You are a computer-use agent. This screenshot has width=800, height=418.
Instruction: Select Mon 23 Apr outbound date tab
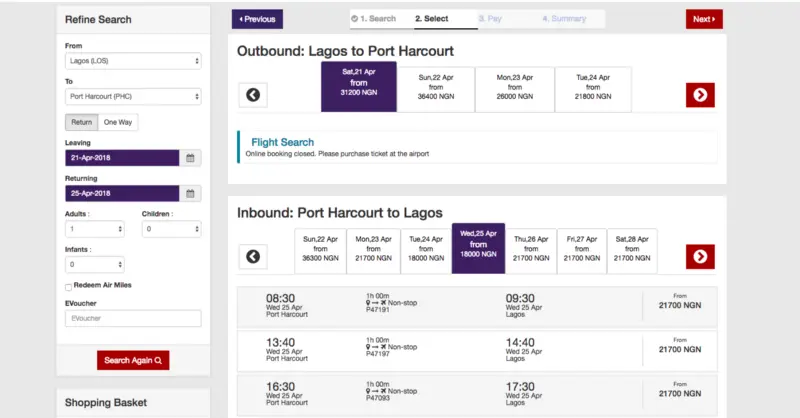[x=516, y=88]
